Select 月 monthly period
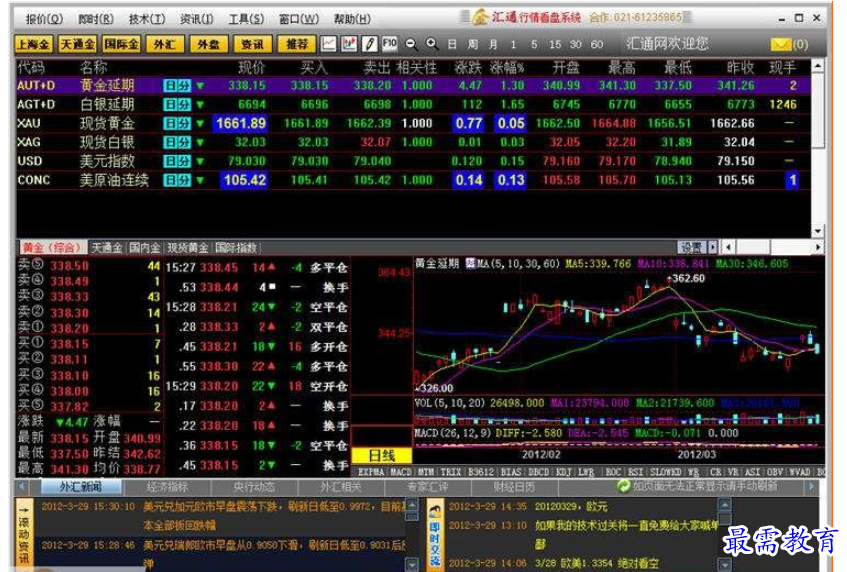The height and width of the screenshot is (572, 847). coord(493,44)
